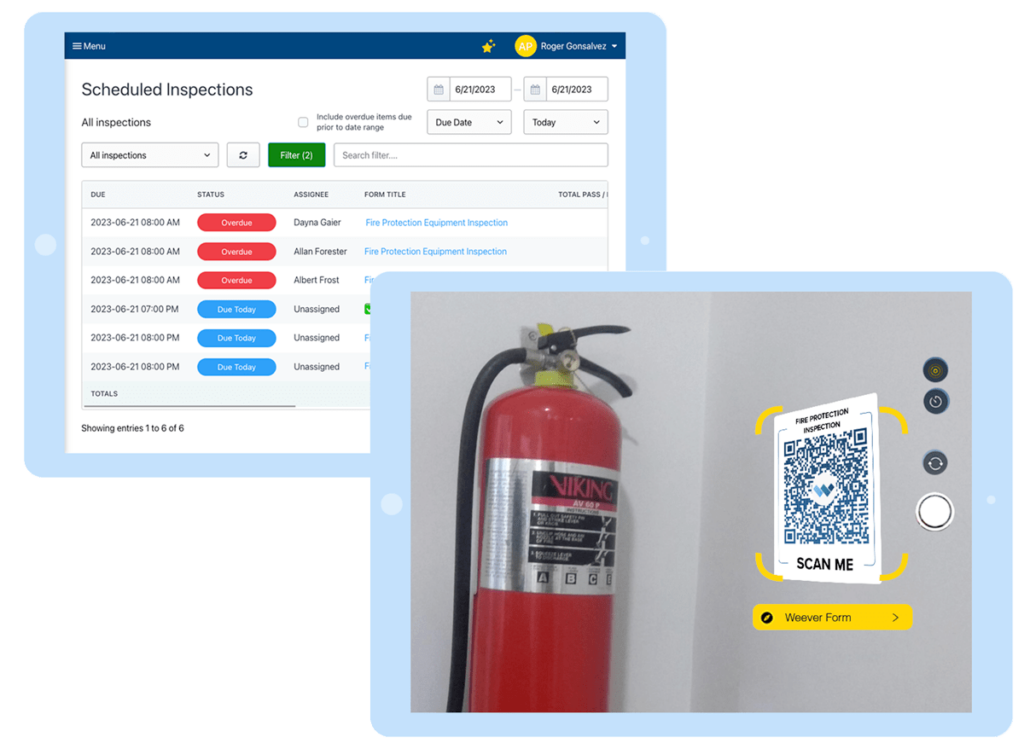
Task: Enable Include overdue items due prior to date range
Action: 303,121
